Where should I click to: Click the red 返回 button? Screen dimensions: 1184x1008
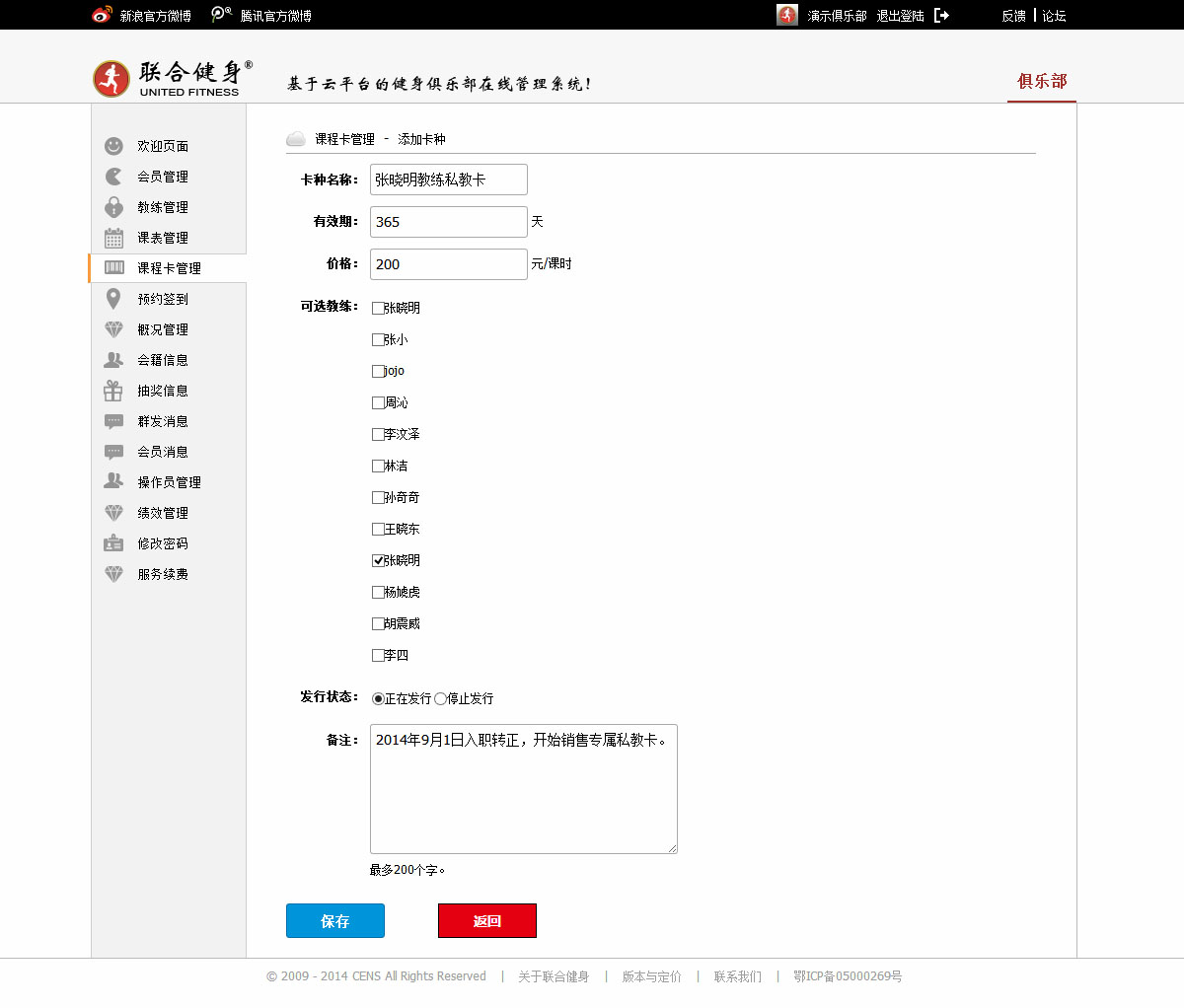pos(487,921)
